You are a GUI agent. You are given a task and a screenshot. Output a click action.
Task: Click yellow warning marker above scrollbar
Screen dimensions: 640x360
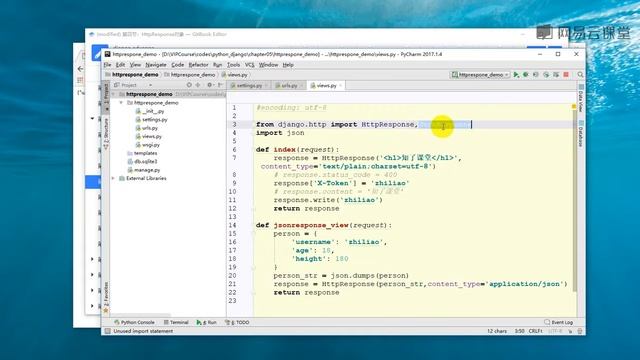coord(573,107)
